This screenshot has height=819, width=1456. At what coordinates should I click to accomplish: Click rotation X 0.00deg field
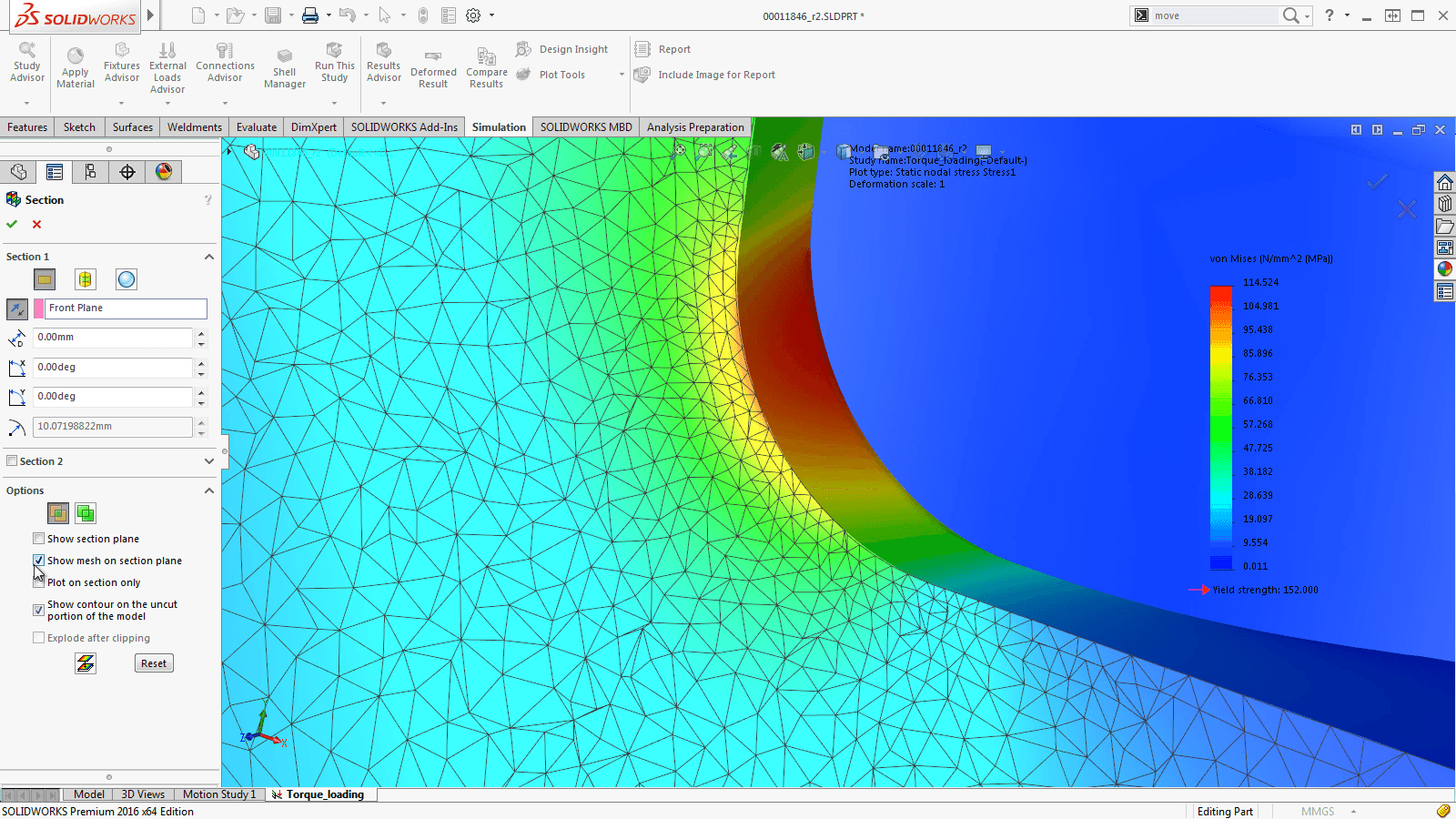113,368
